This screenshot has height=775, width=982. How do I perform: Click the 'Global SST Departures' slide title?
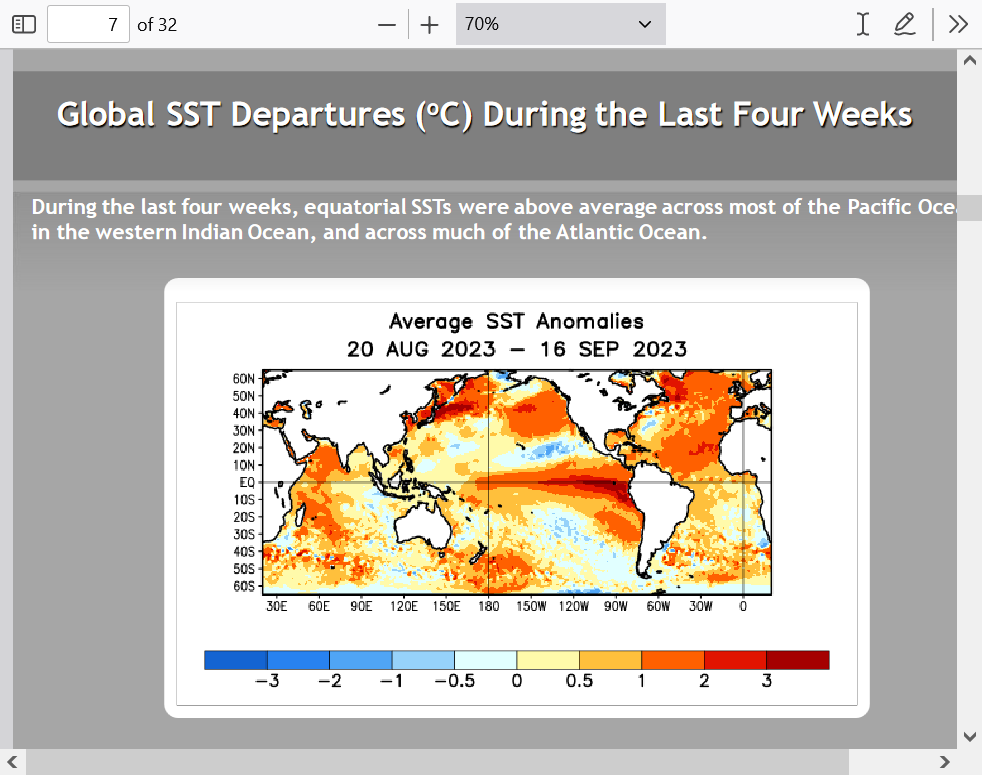click(x=484, y=114)
